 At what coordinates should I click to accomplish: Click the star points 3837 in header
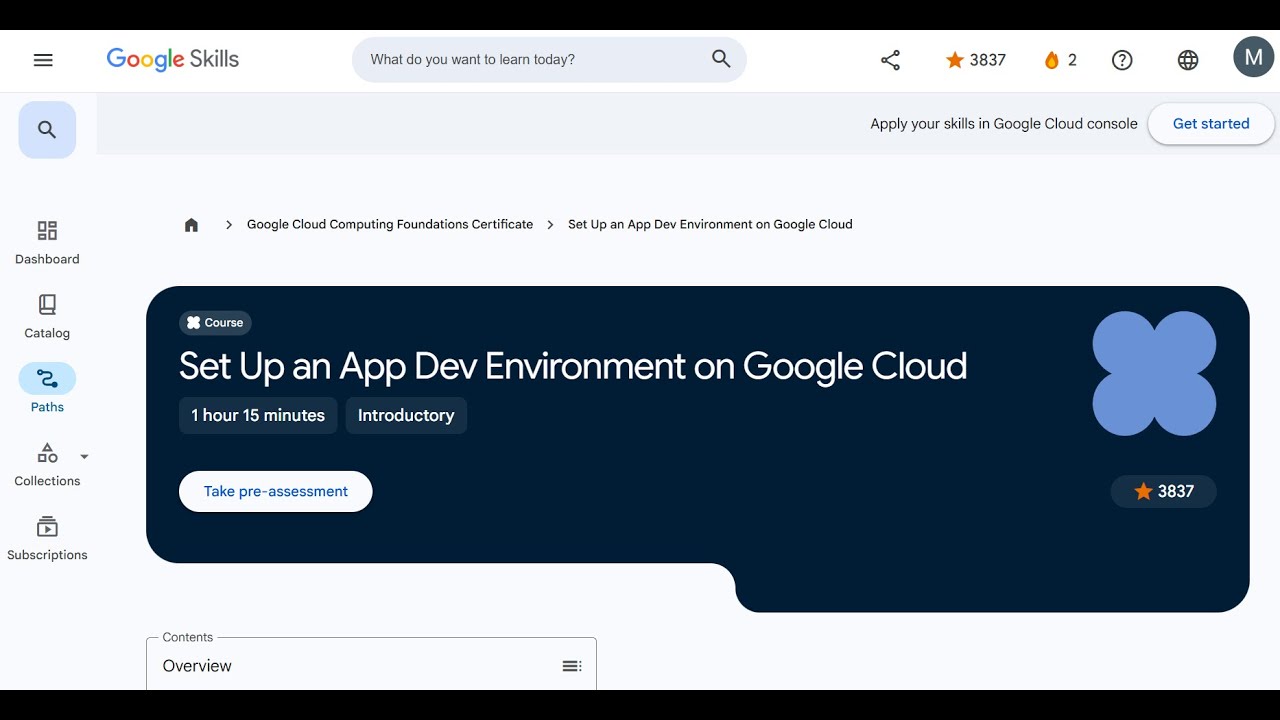975,60
